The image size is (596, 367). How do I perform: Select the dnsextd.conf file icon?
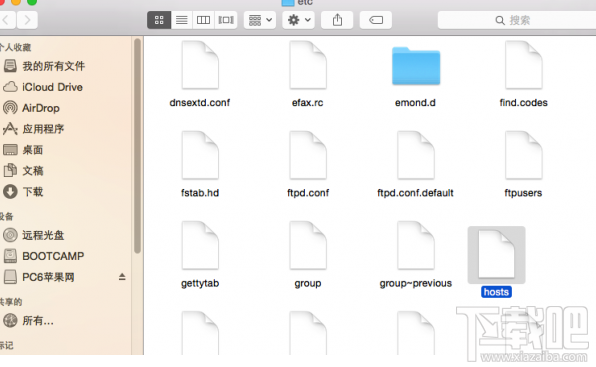[x=200, y=65]
